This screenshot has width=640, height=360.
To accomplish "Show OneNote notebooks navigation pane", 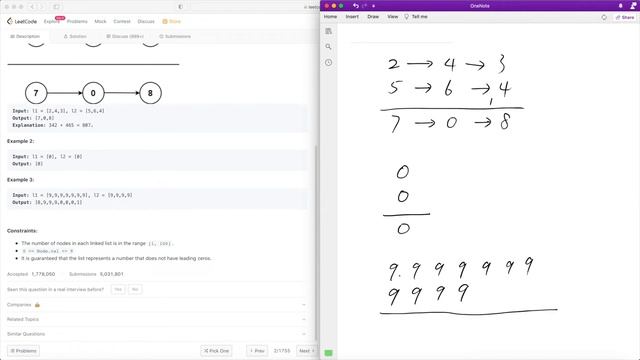I will pos(329,31).
